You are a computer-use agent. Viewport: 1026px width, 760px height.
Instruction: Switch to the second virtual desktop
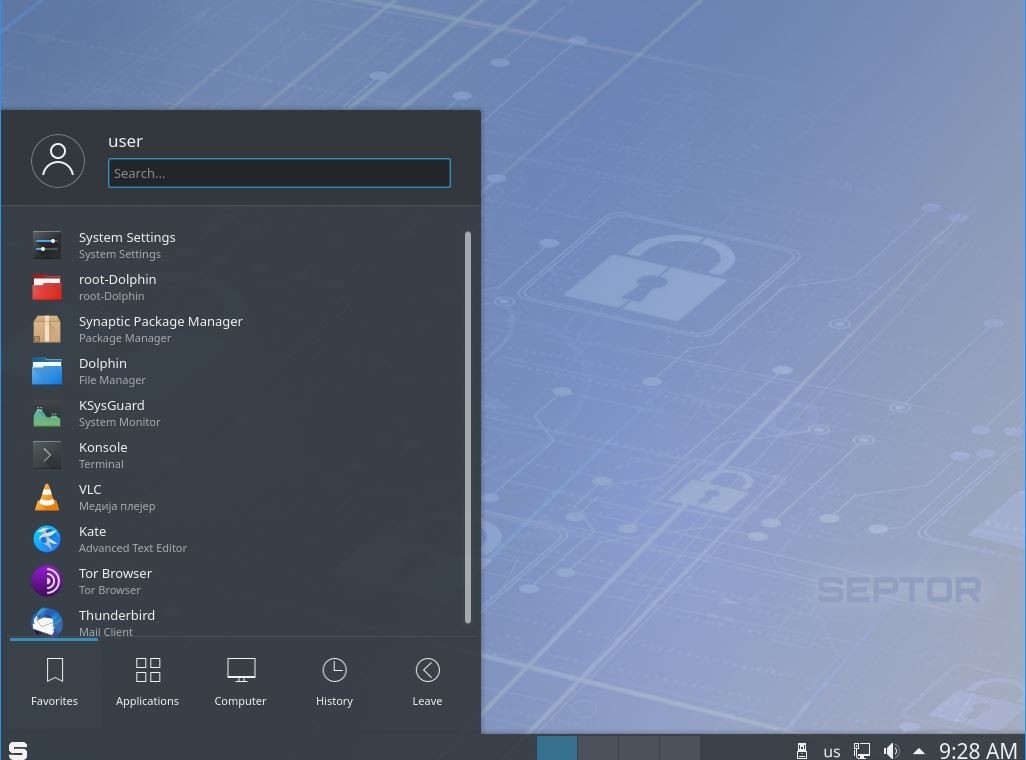tap(598, 748)
